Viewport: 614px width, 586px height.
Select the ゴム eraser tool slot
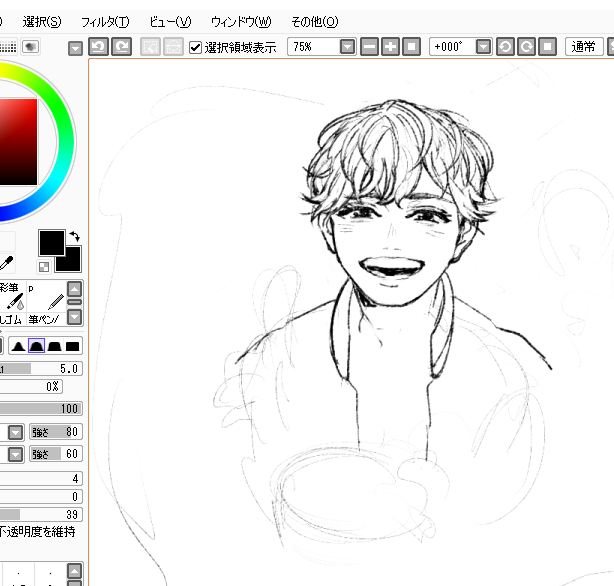point(12,319)
